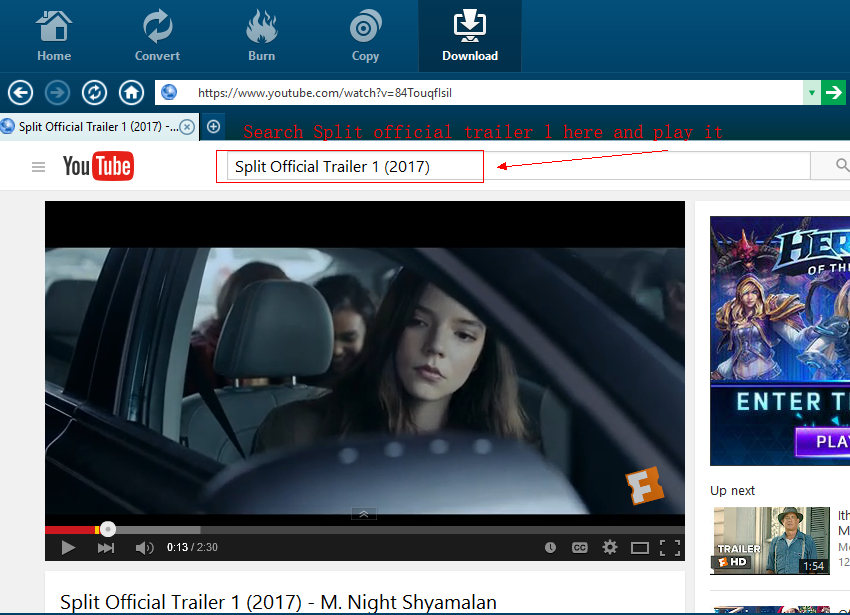
Task: Click the Split Official Trailer video title
Action: [278, 602]
